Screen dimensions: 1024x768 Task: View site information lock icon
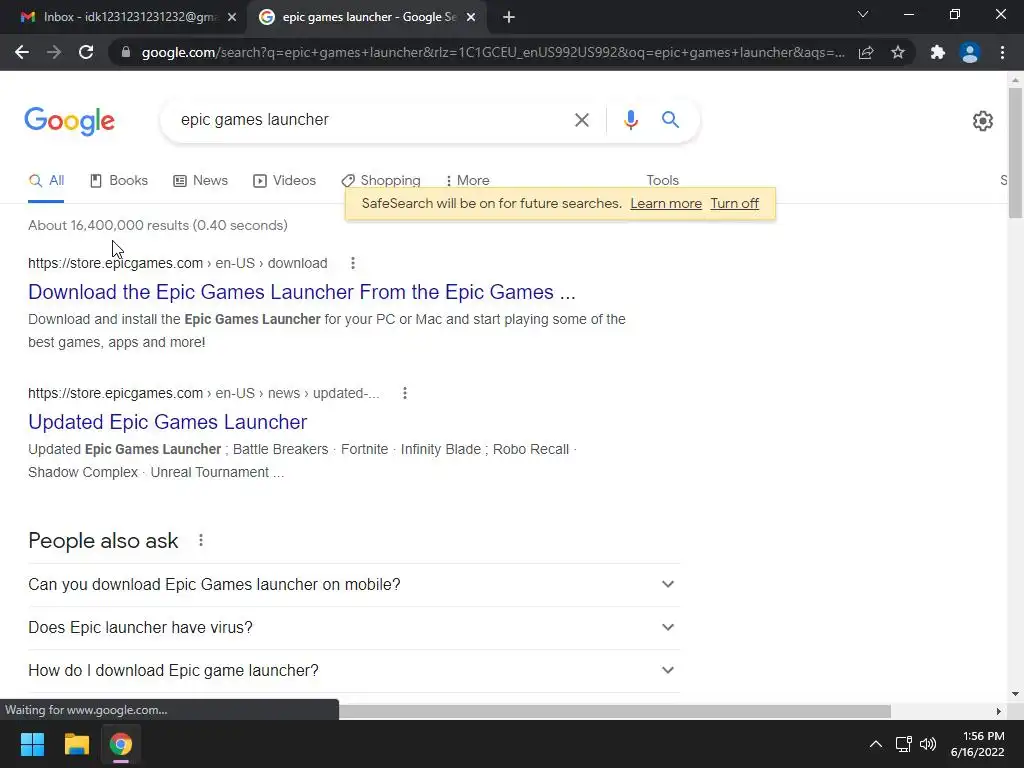click(x=126, y=52)
